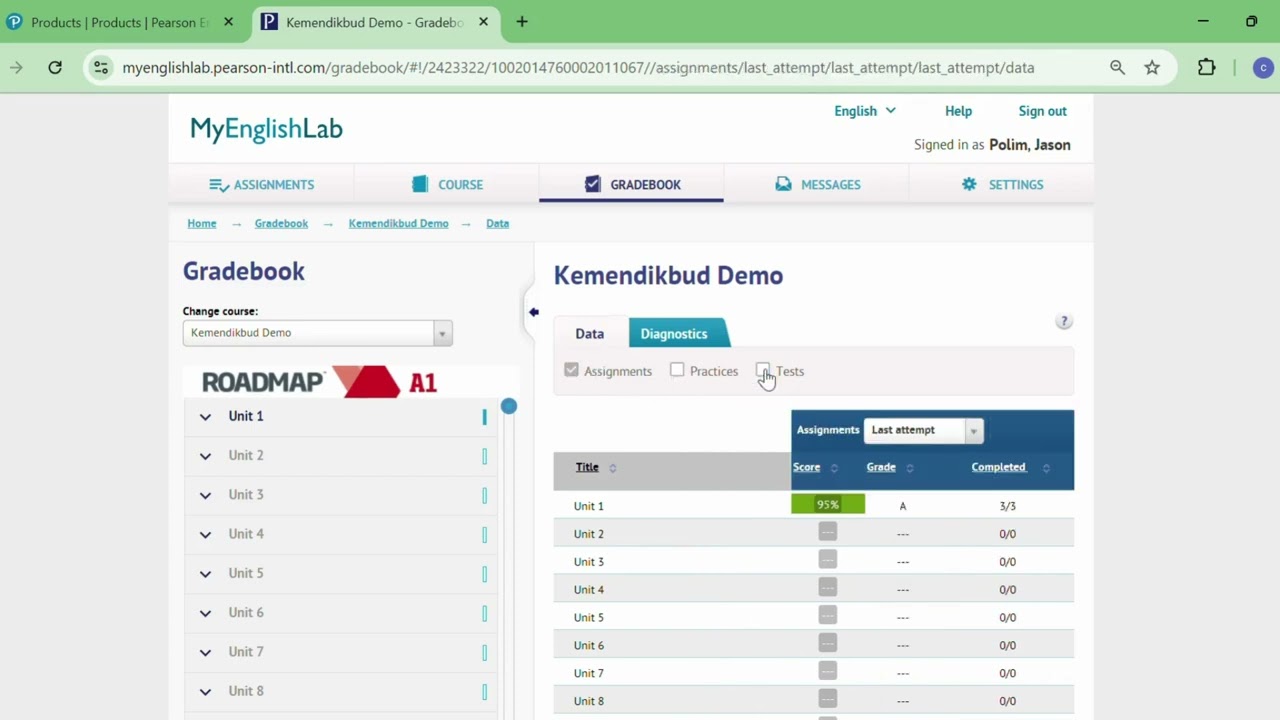This screenshot has width=1280, height=720.
Task: Click the Unit 1 progress marker bar
Action: point(485,417)
